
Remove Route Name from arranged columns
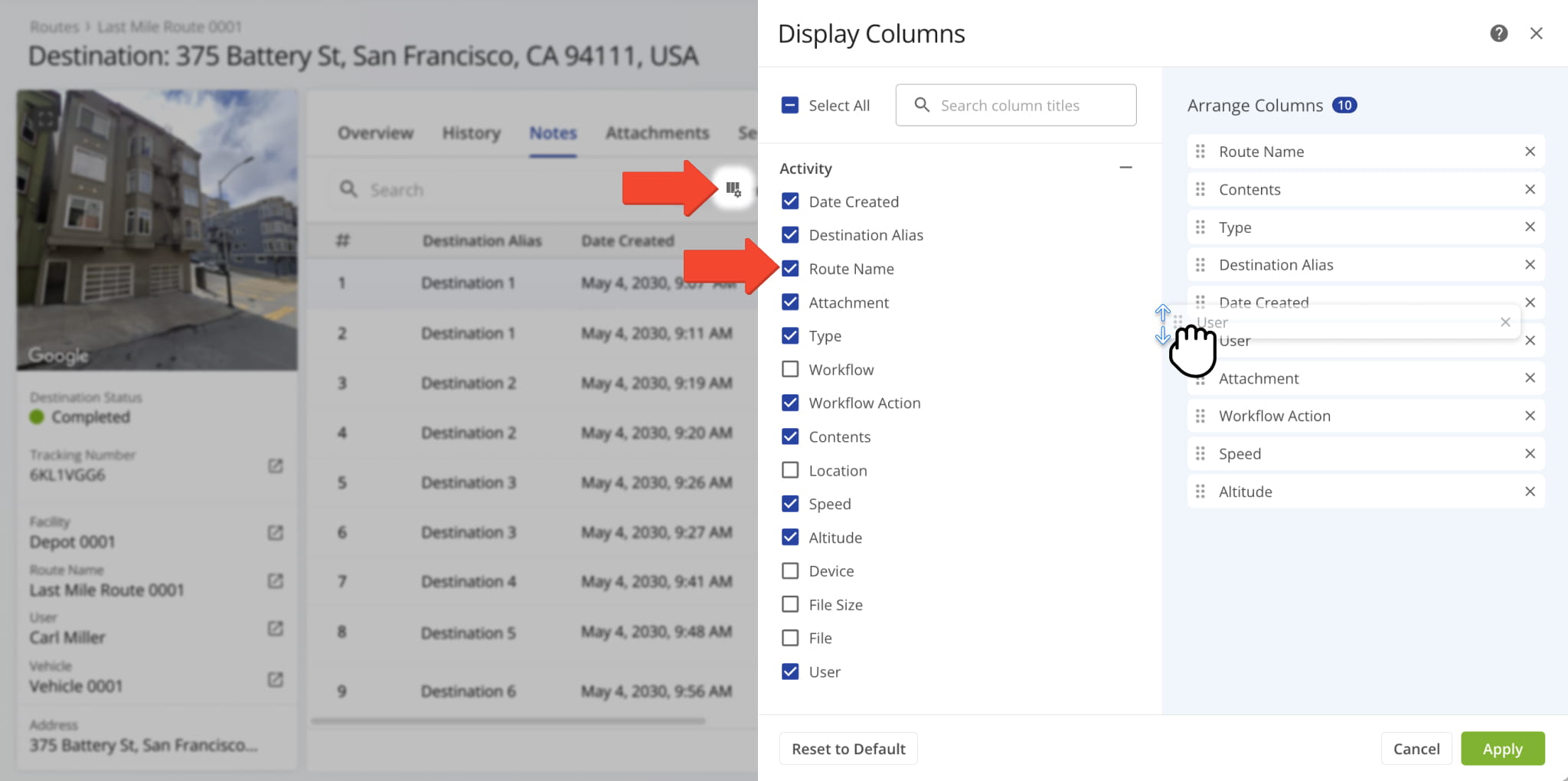coord(1529,152)
